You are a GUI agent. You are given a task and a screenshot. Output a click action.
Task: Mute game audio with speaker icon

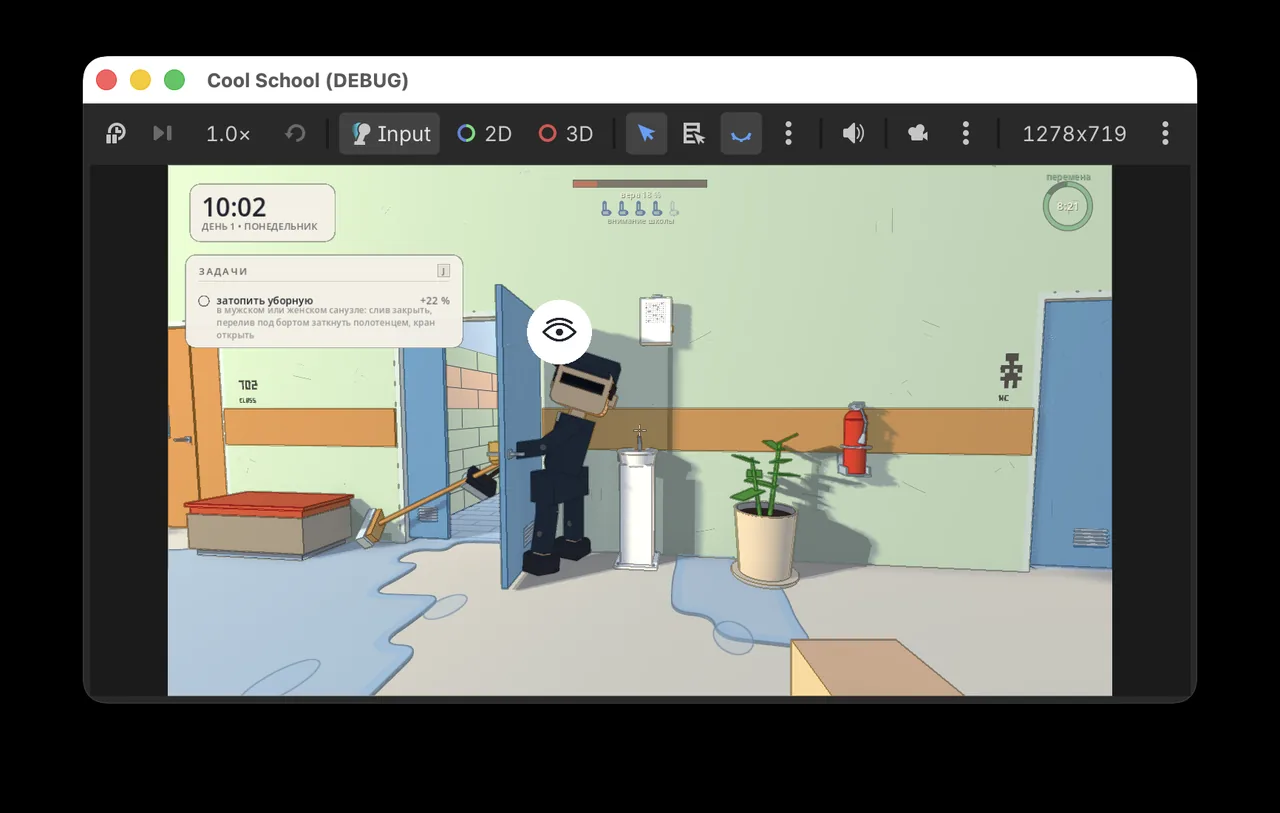[853, 134]
